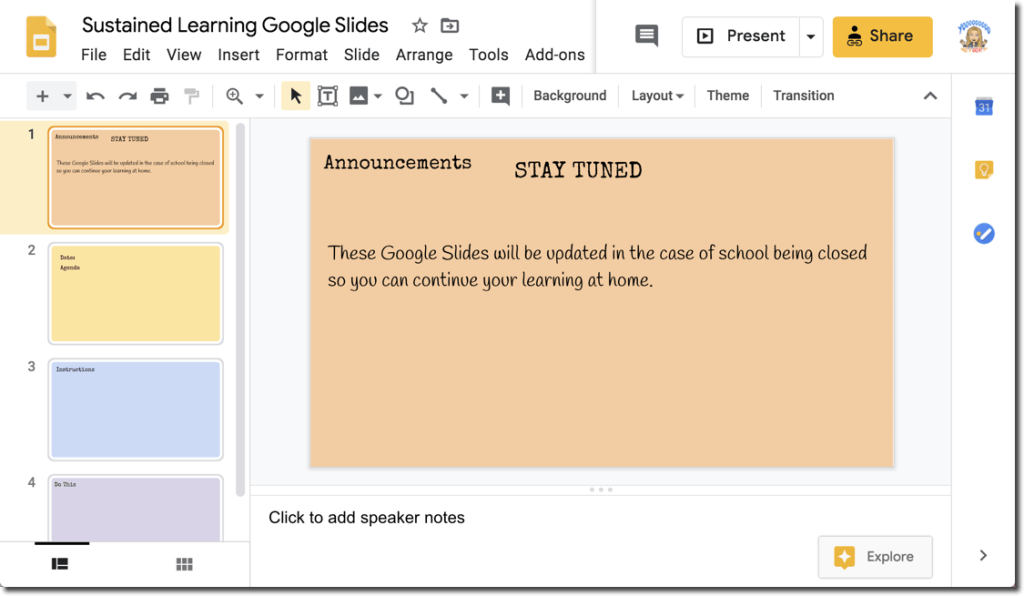1024x596 pixels.
Task: Open new slide layout dropdown arrow
Action: 67,97
